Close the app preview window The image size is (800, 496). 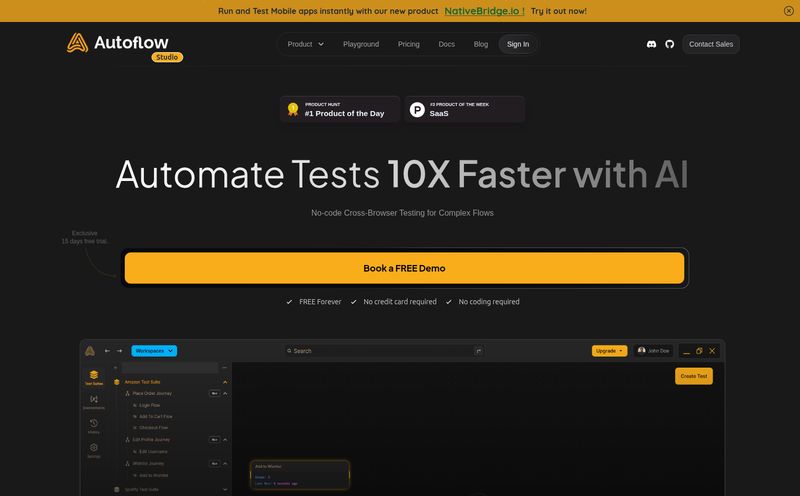pyautogui.click(x=712, y=351)
